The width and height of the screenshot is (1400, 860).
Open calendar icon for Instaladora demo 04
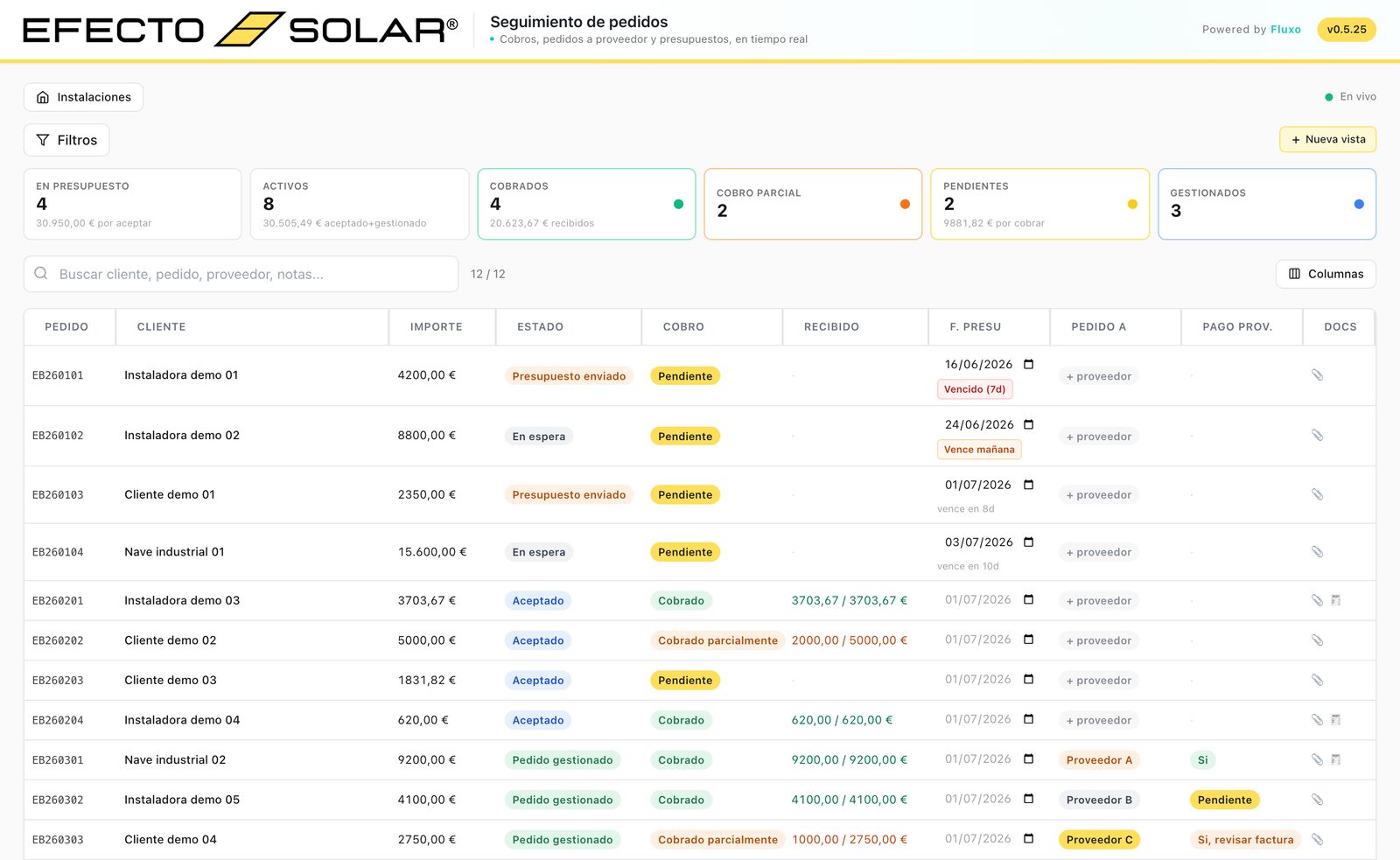[1029, 719]
